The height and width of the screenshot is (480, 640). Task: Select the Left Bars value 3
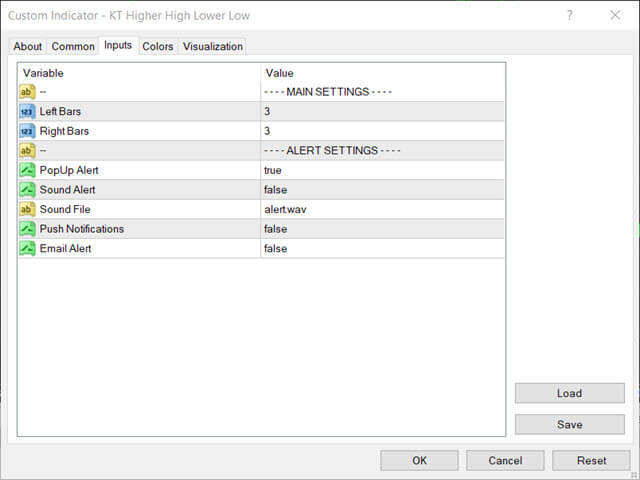click(267, 111)
